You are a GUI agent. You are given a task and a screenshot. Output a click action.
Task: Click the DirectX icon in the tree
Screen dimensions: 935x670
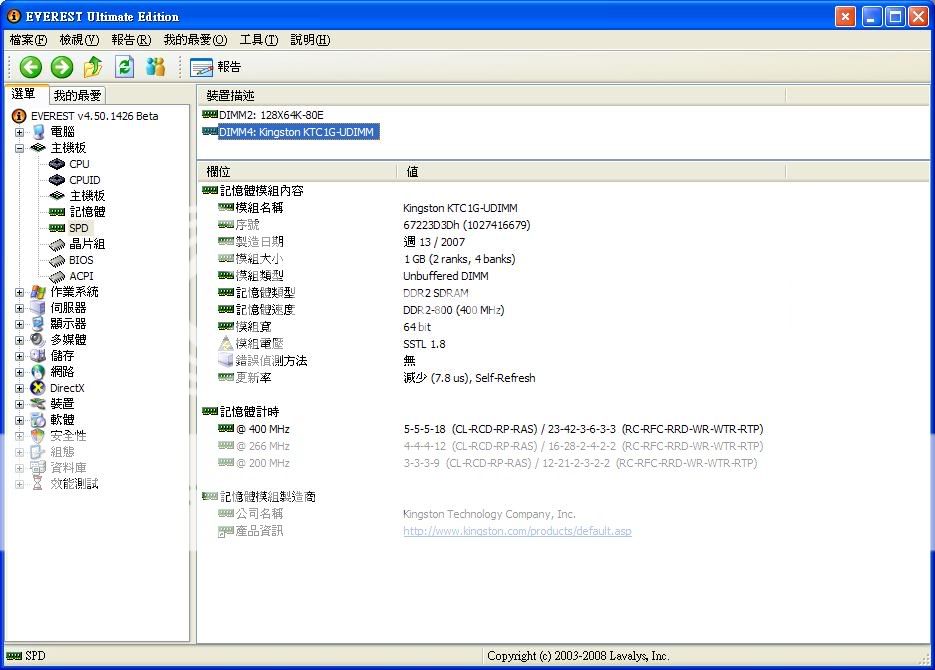(x=38, y=388)
